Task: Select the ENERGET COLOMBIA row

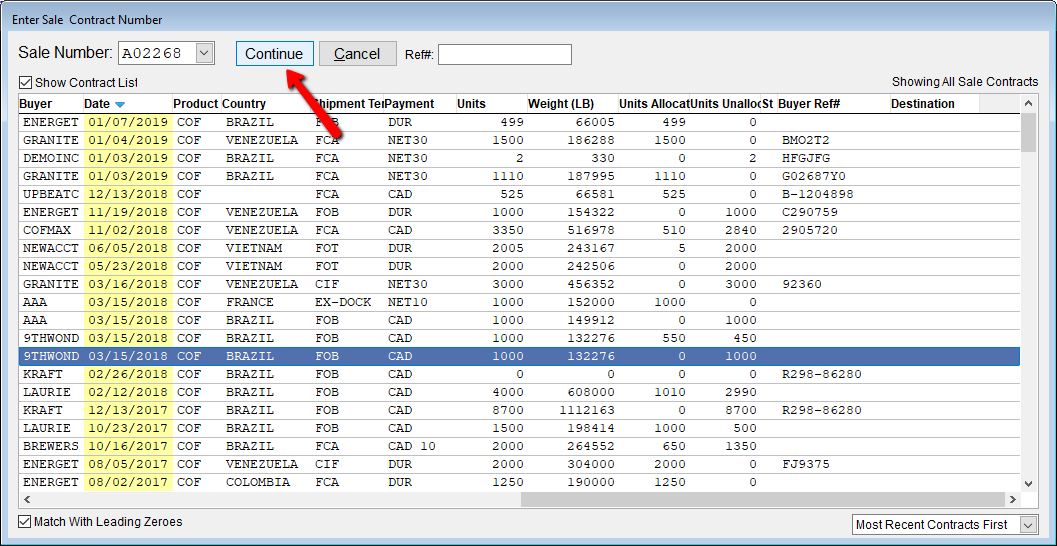Action: tap(519, 482)
